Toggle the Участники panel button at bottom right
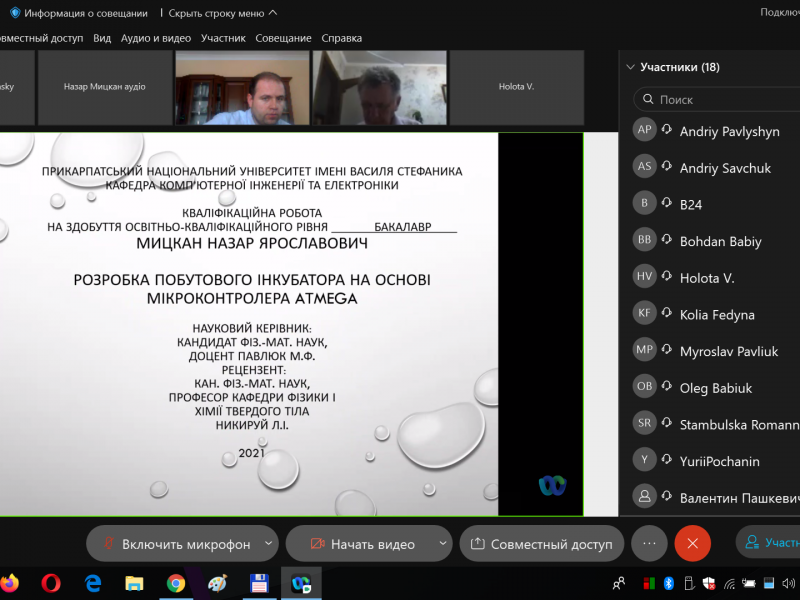The image size is (800, 600). (x=770, y=543)
